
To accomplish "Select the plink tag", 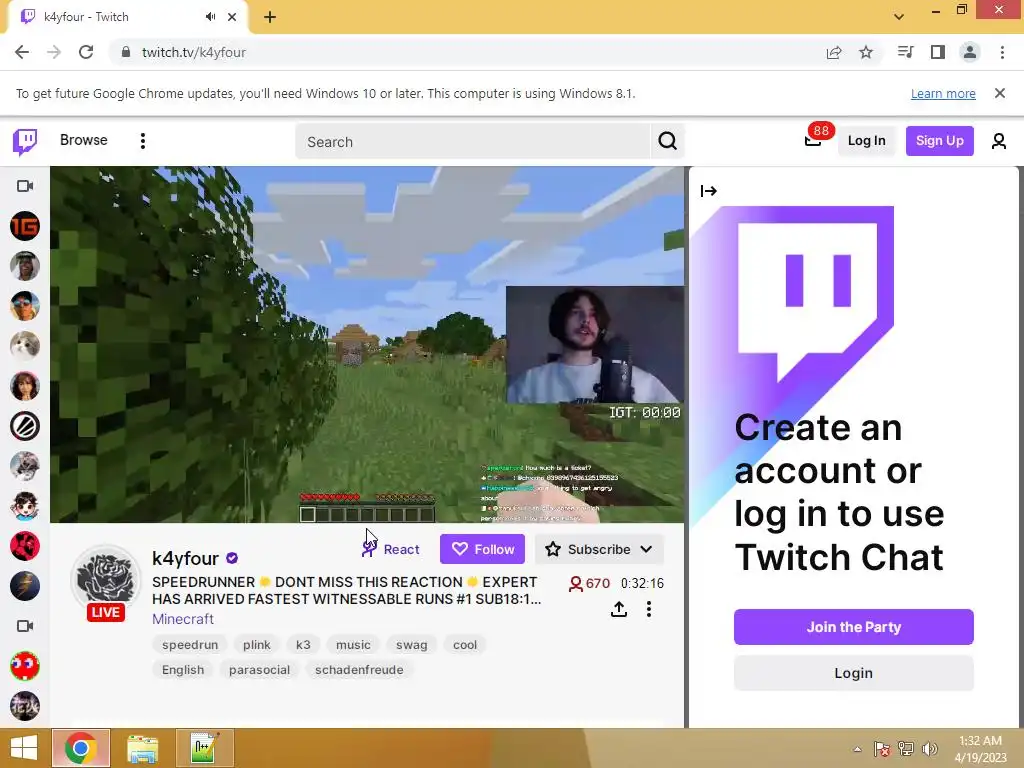I will coord(257,645).
